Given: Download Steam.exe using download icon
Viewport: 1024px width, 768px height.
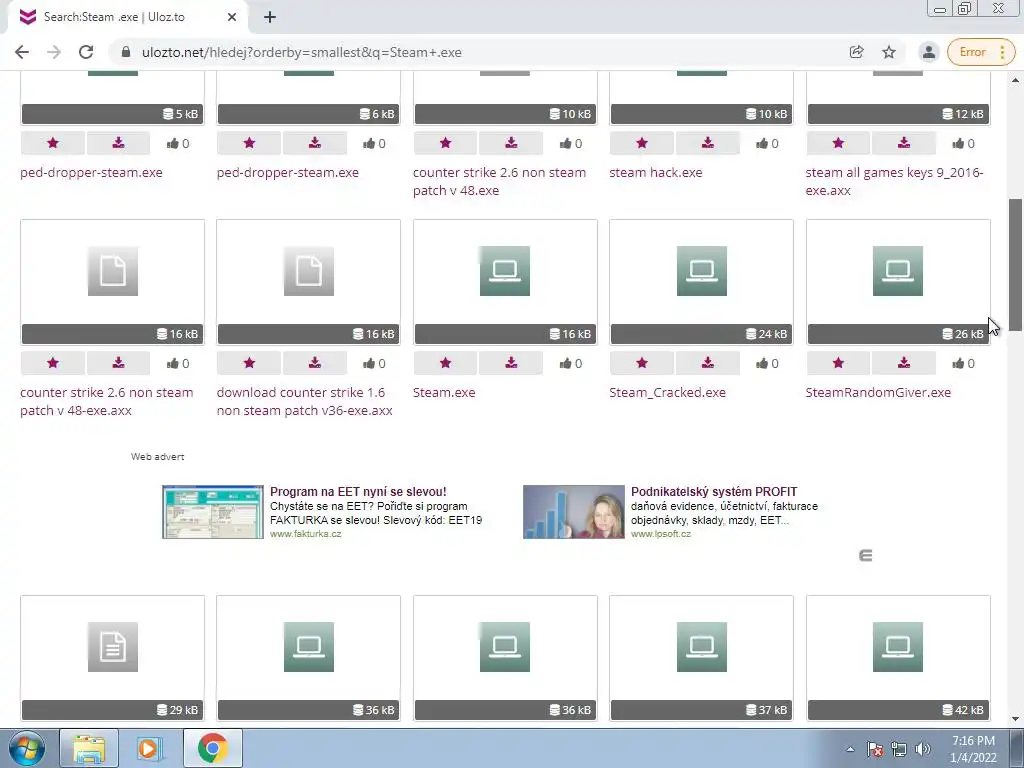Looking at the screenshot, I should pos(511,363).
